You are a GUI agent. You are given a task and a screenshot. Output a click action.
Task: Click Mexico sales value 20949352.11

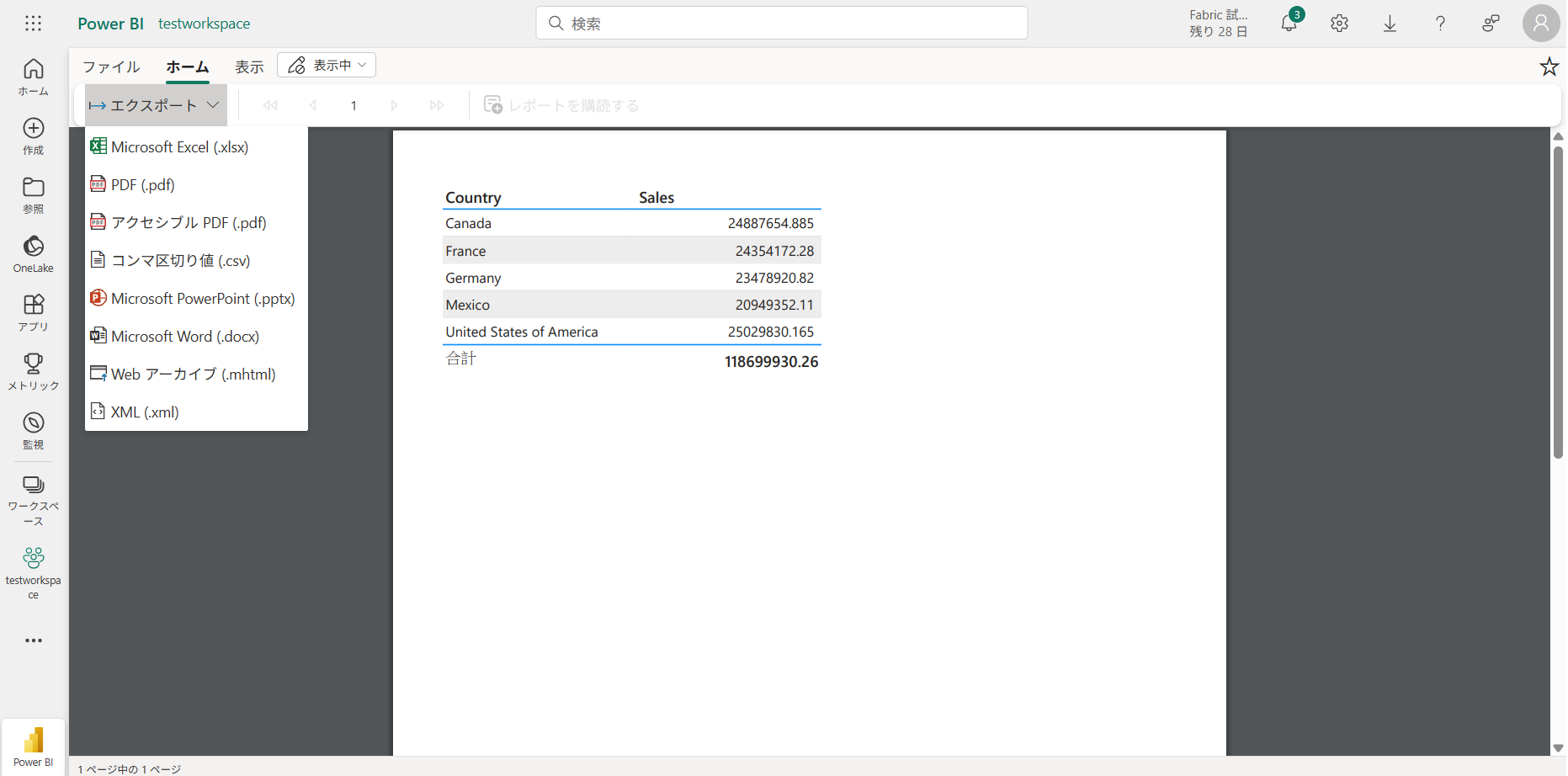774,305
